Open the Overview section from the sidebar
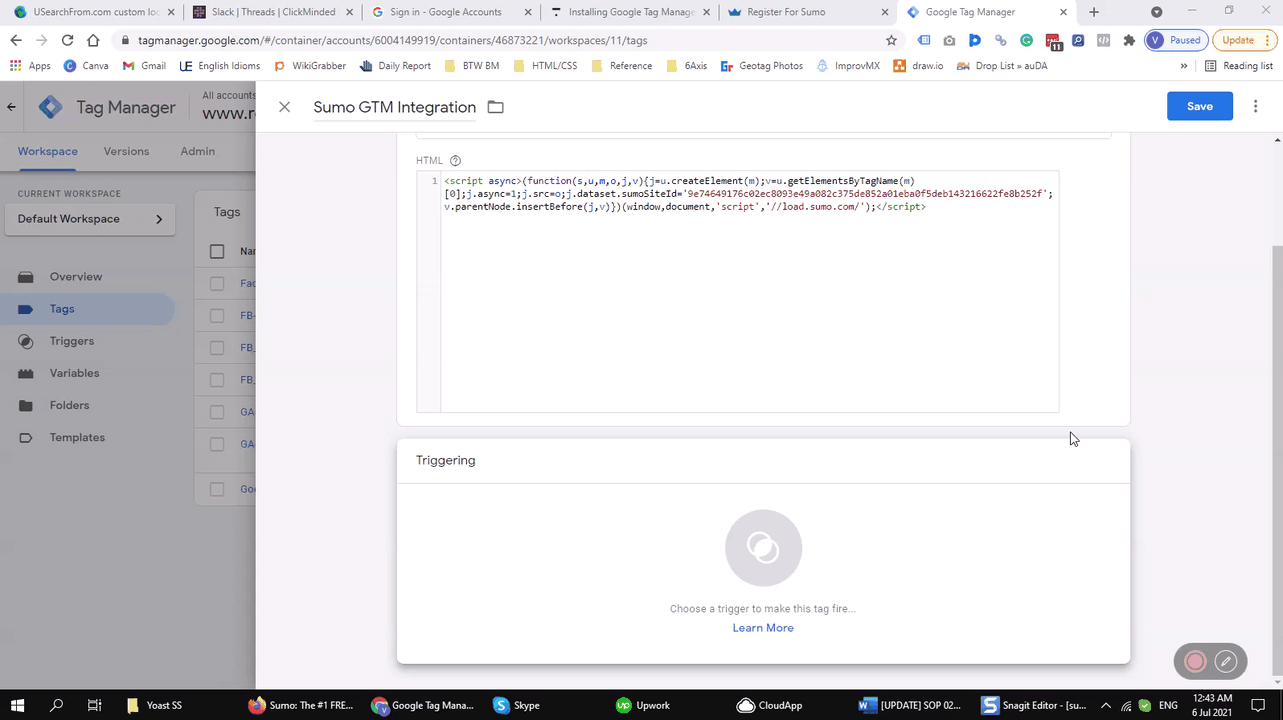 click(76, 276)
